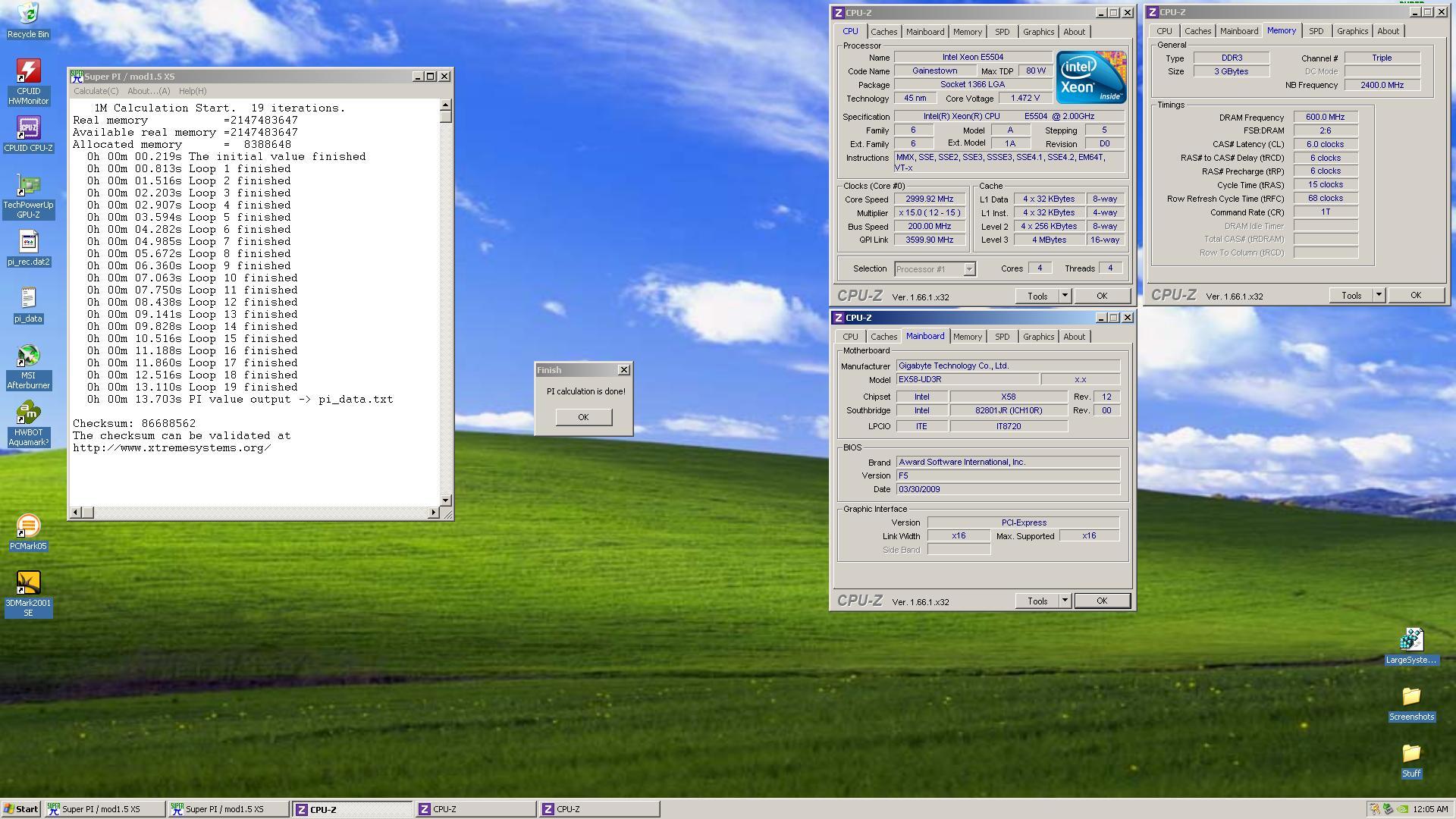Select the pi_data text file icon
1456x819 pixels.
tap(28, 306)
